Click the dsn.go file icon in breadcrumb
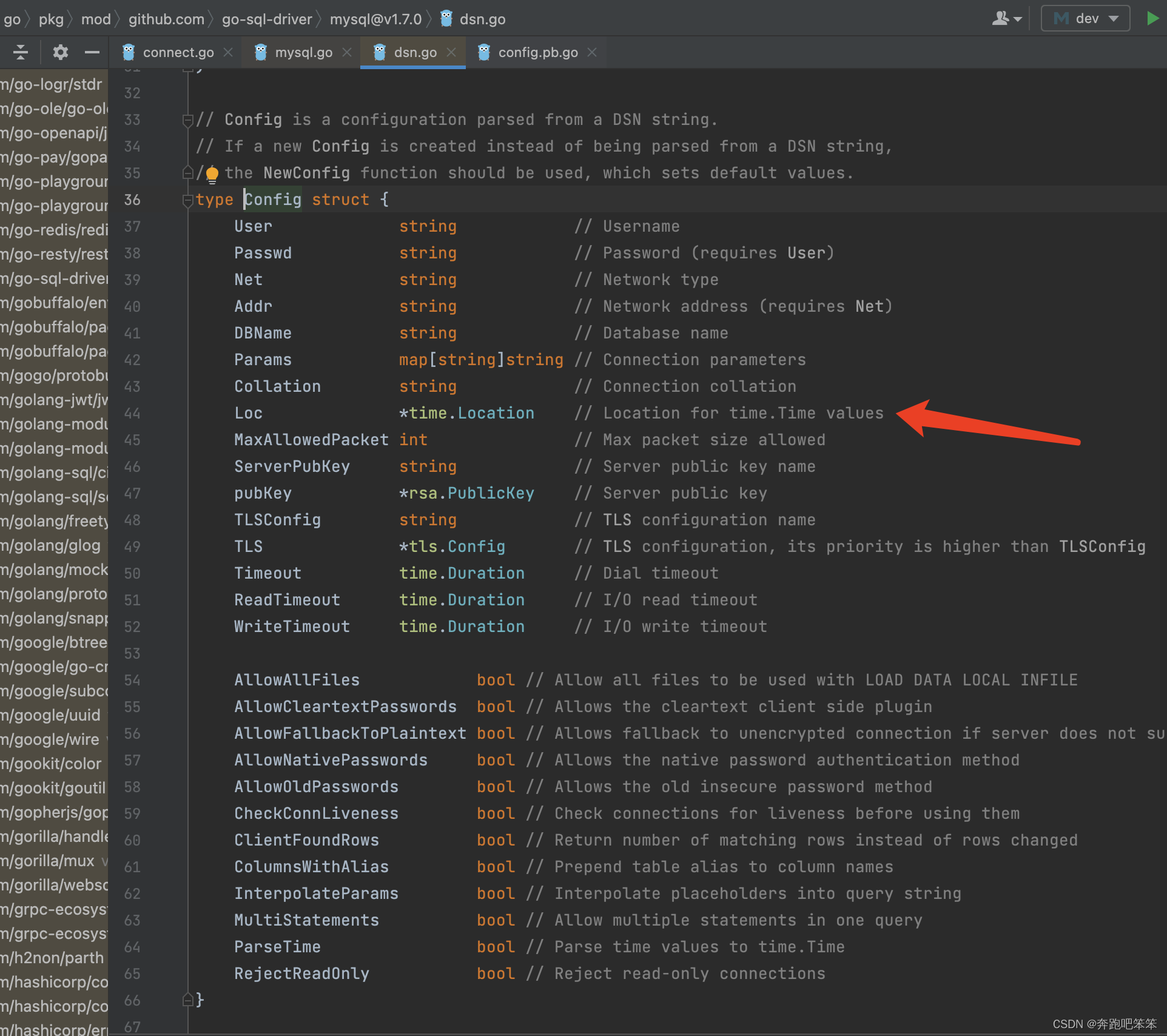 pos(446,19)
